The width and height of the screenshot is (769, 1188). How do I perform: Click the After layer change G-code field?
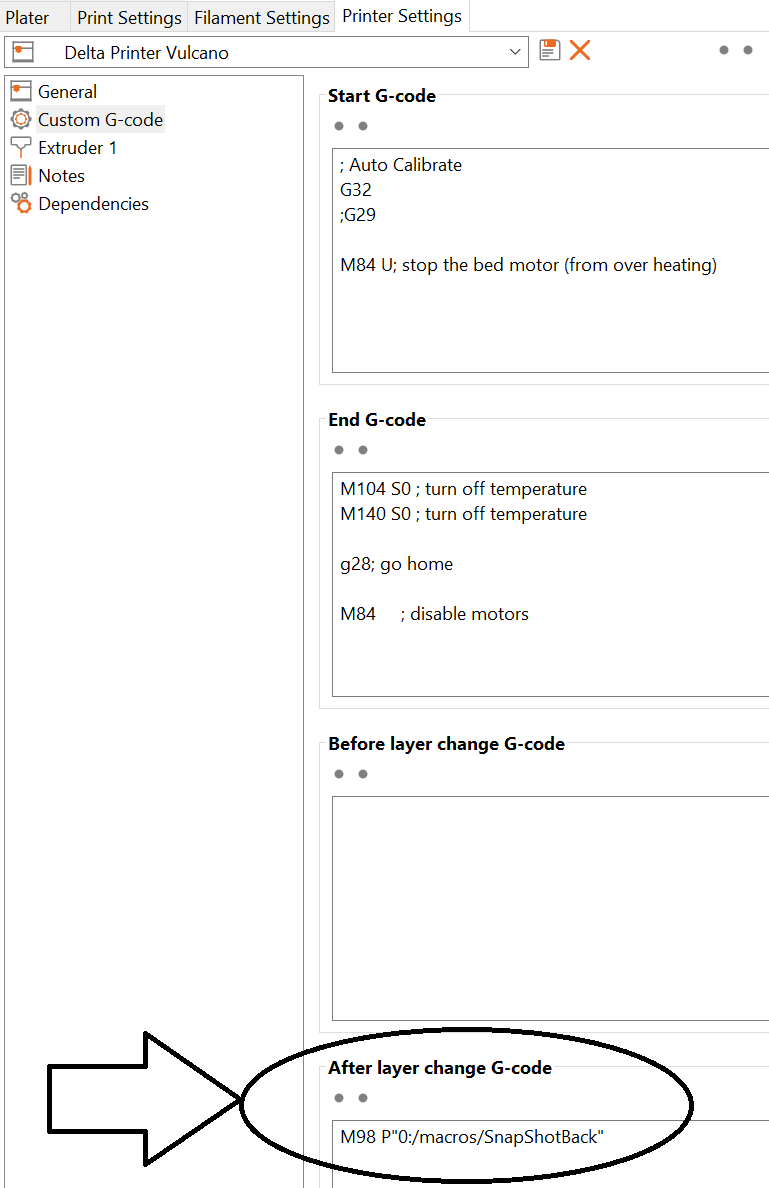(x=550, y=1150)
